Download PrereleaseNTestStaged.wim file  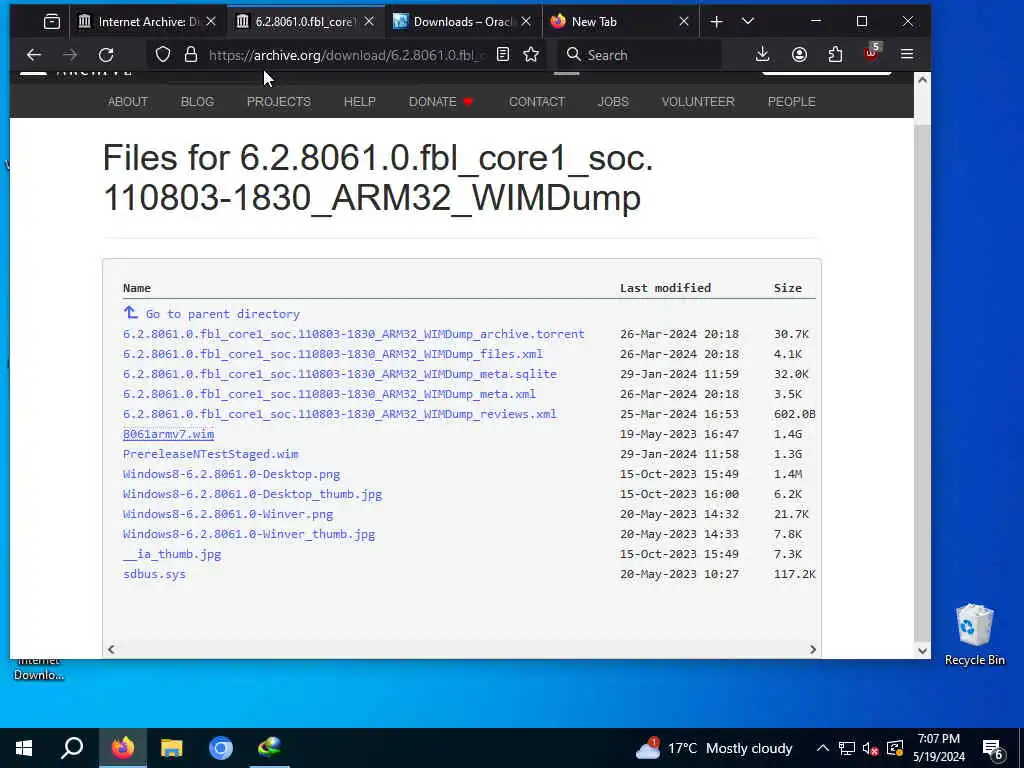(210, 454)
